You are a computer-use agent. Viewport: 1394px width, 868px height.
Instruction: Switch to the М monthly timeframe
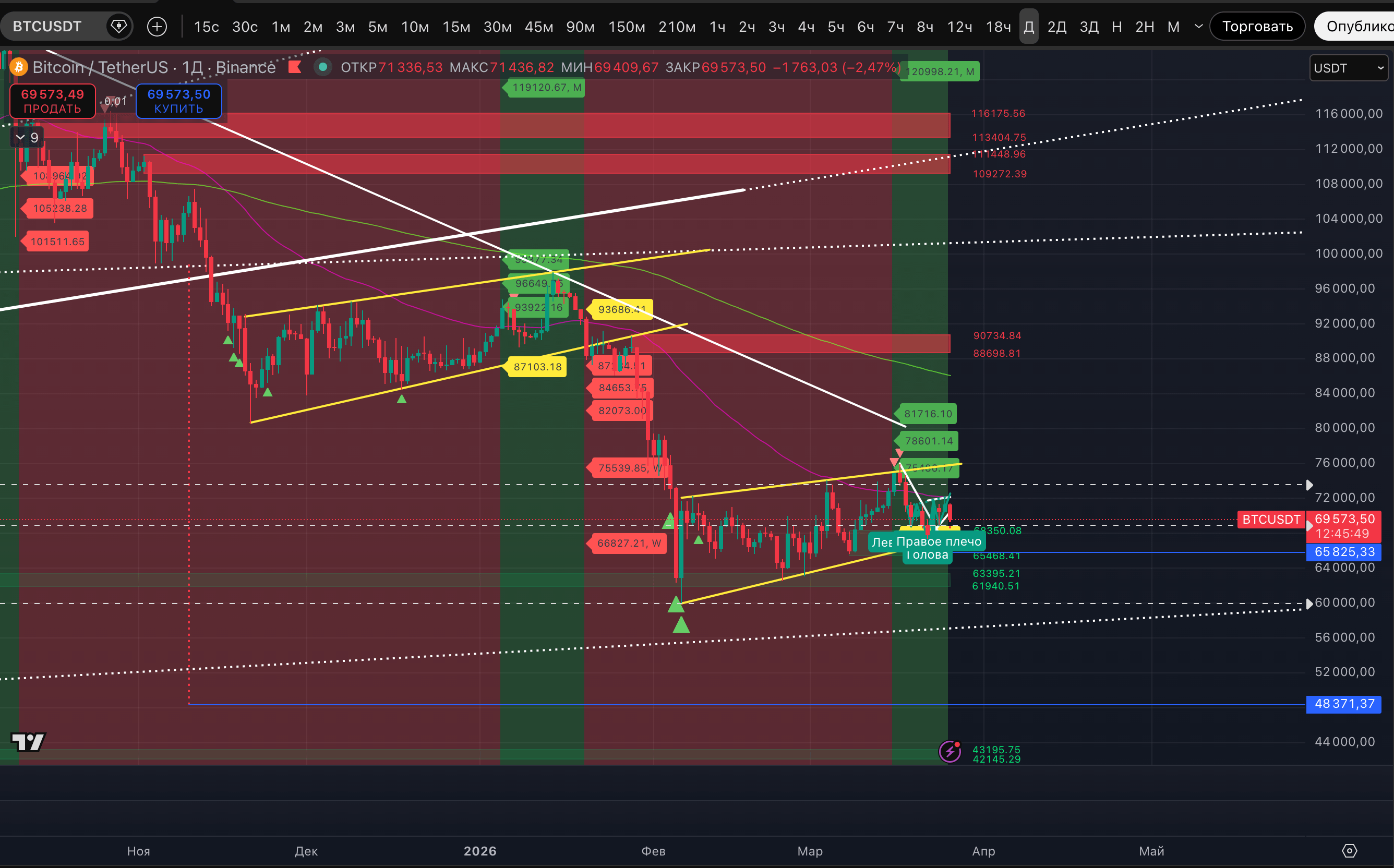click(1173, 27)
